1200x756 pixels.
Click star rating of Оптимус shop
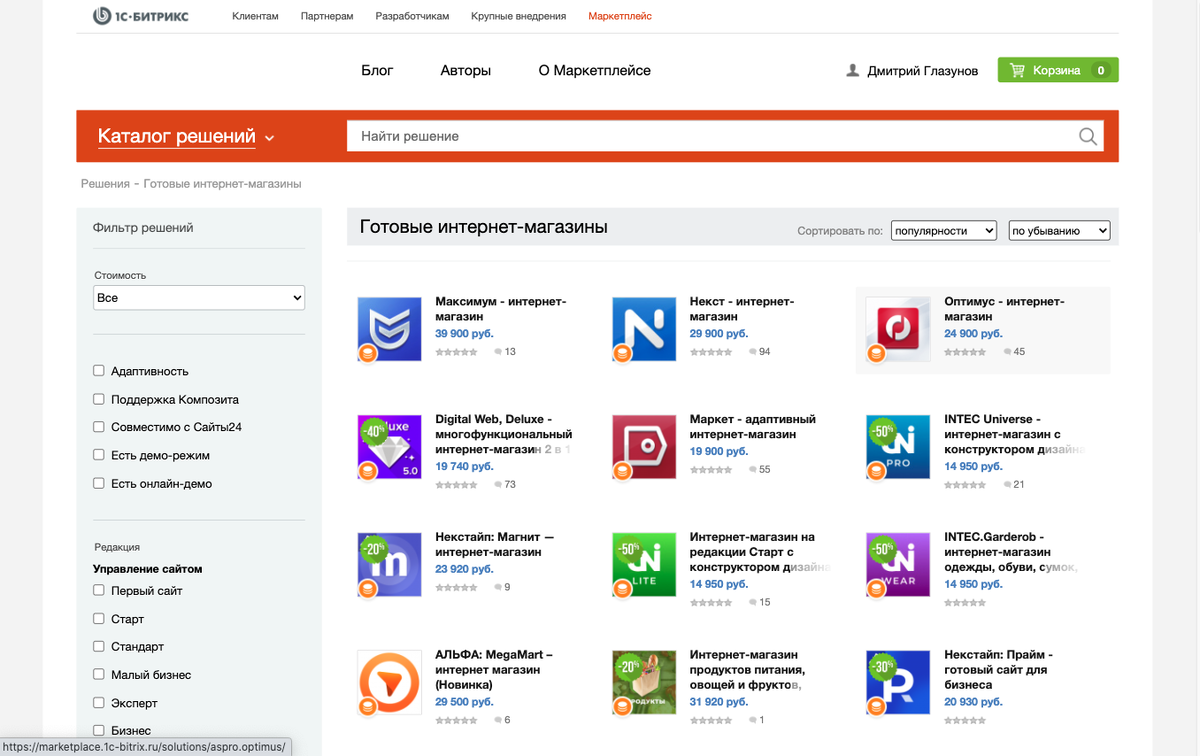pos(965,352)
